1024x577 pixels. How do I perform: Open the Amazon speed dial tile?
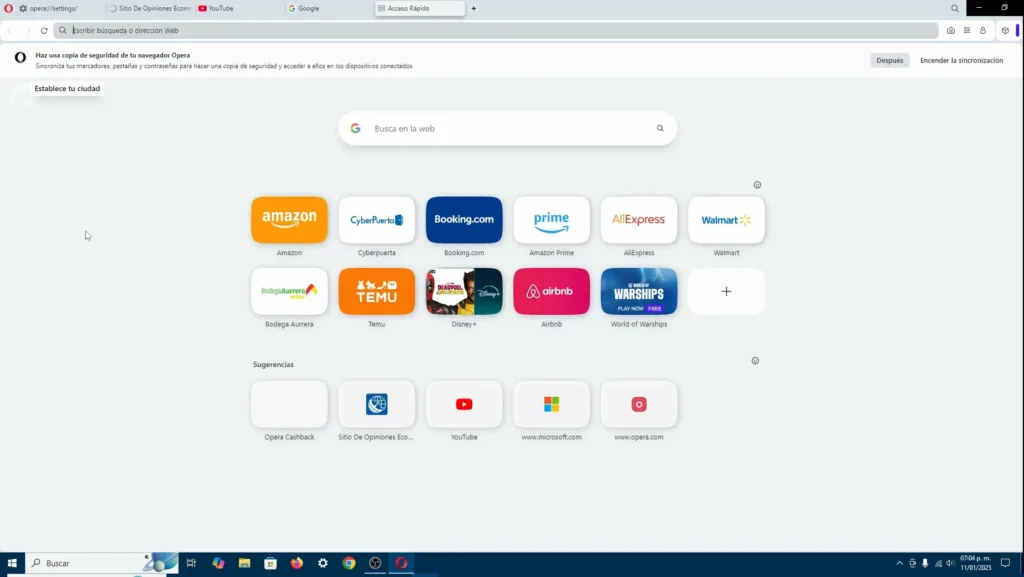289,220
